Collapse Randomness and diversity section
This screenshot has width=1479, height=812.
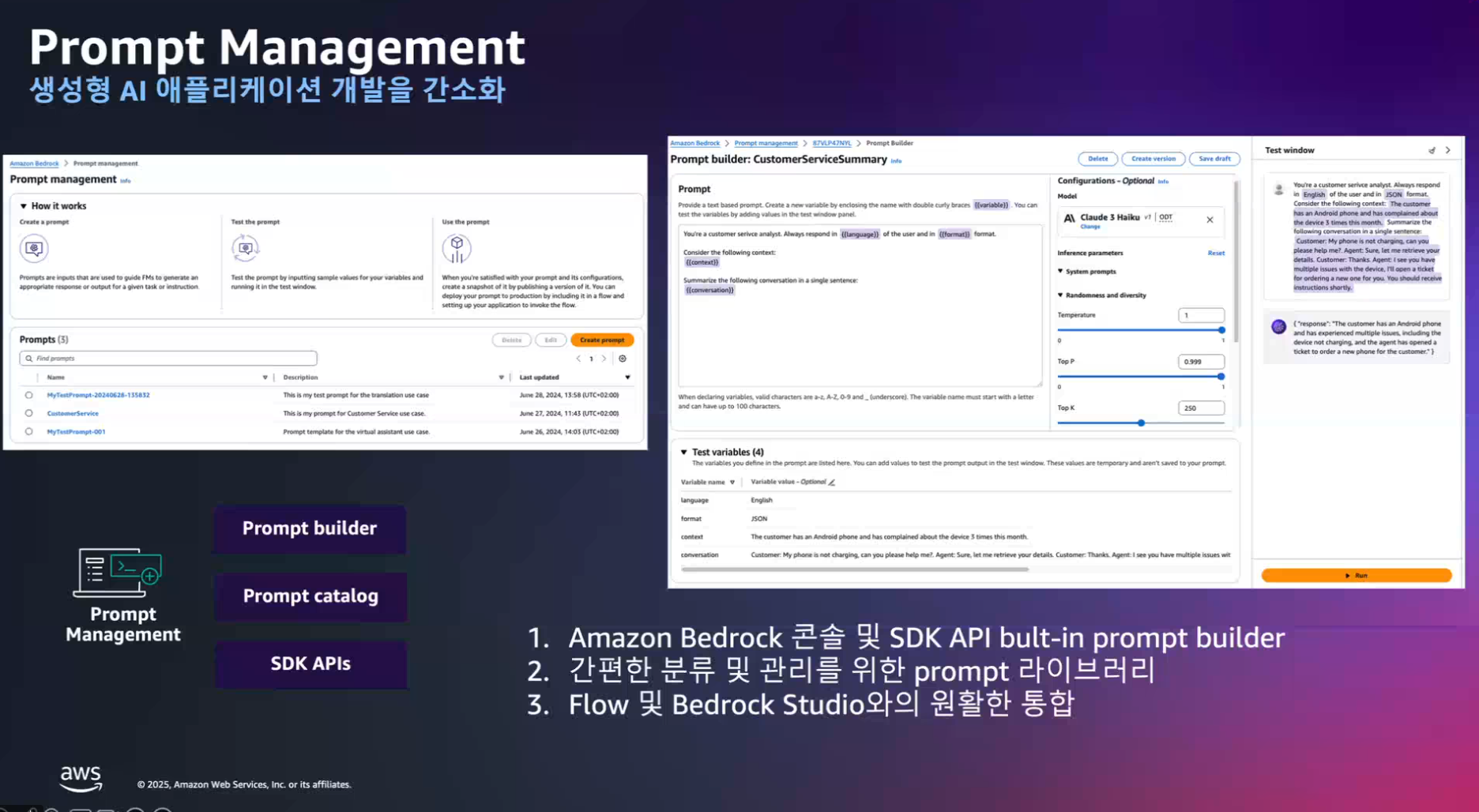pos(1060,295)
